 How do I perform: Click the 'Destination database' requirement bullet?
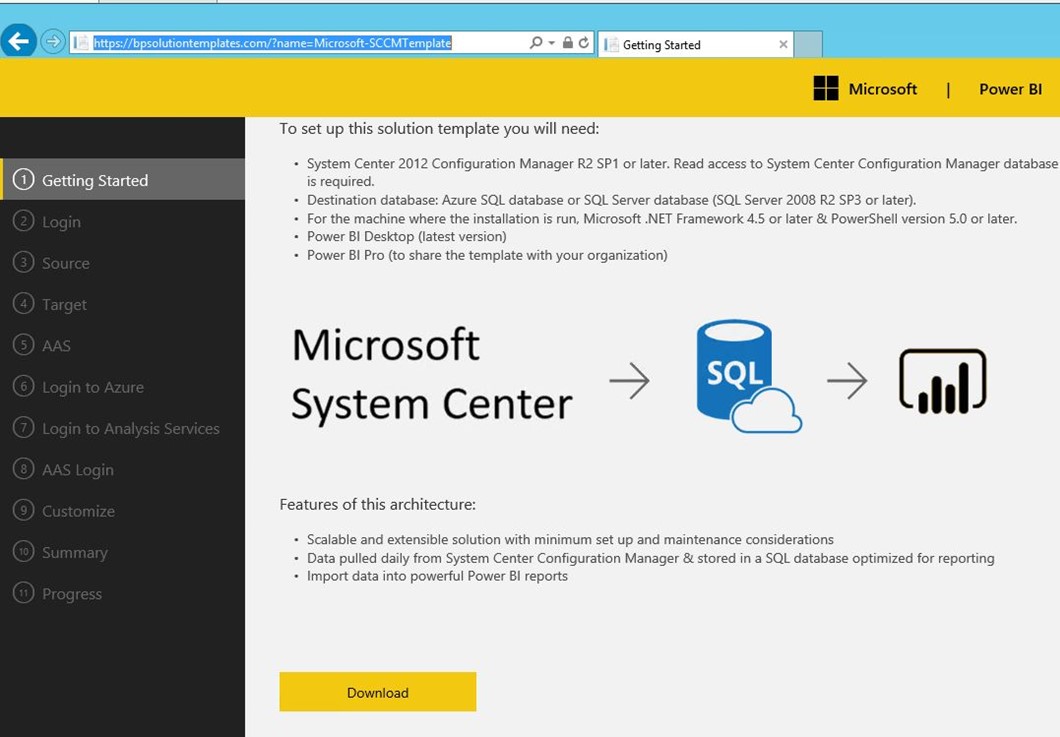point(611,200)
